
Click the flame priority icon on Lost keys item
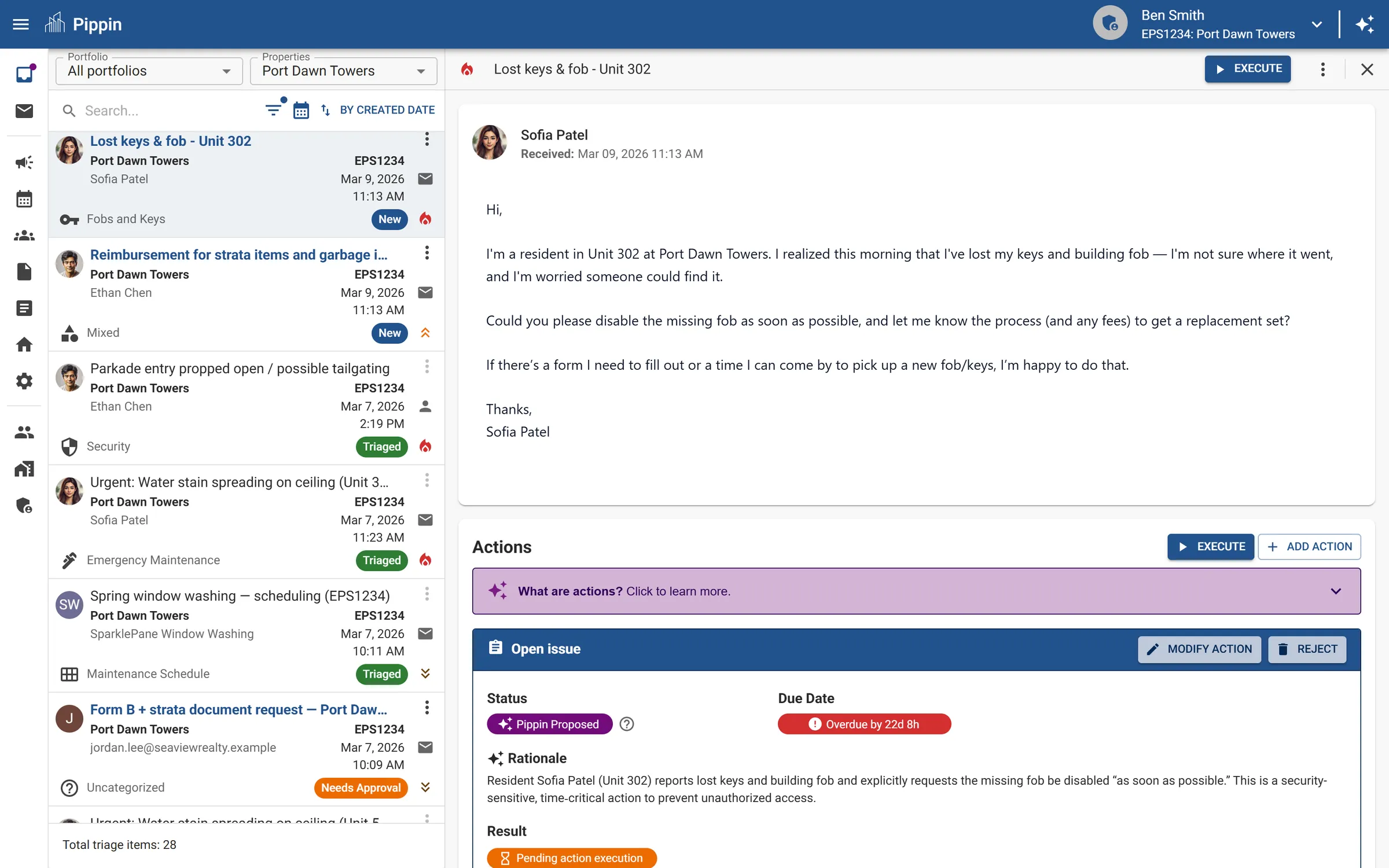(425, 219)
